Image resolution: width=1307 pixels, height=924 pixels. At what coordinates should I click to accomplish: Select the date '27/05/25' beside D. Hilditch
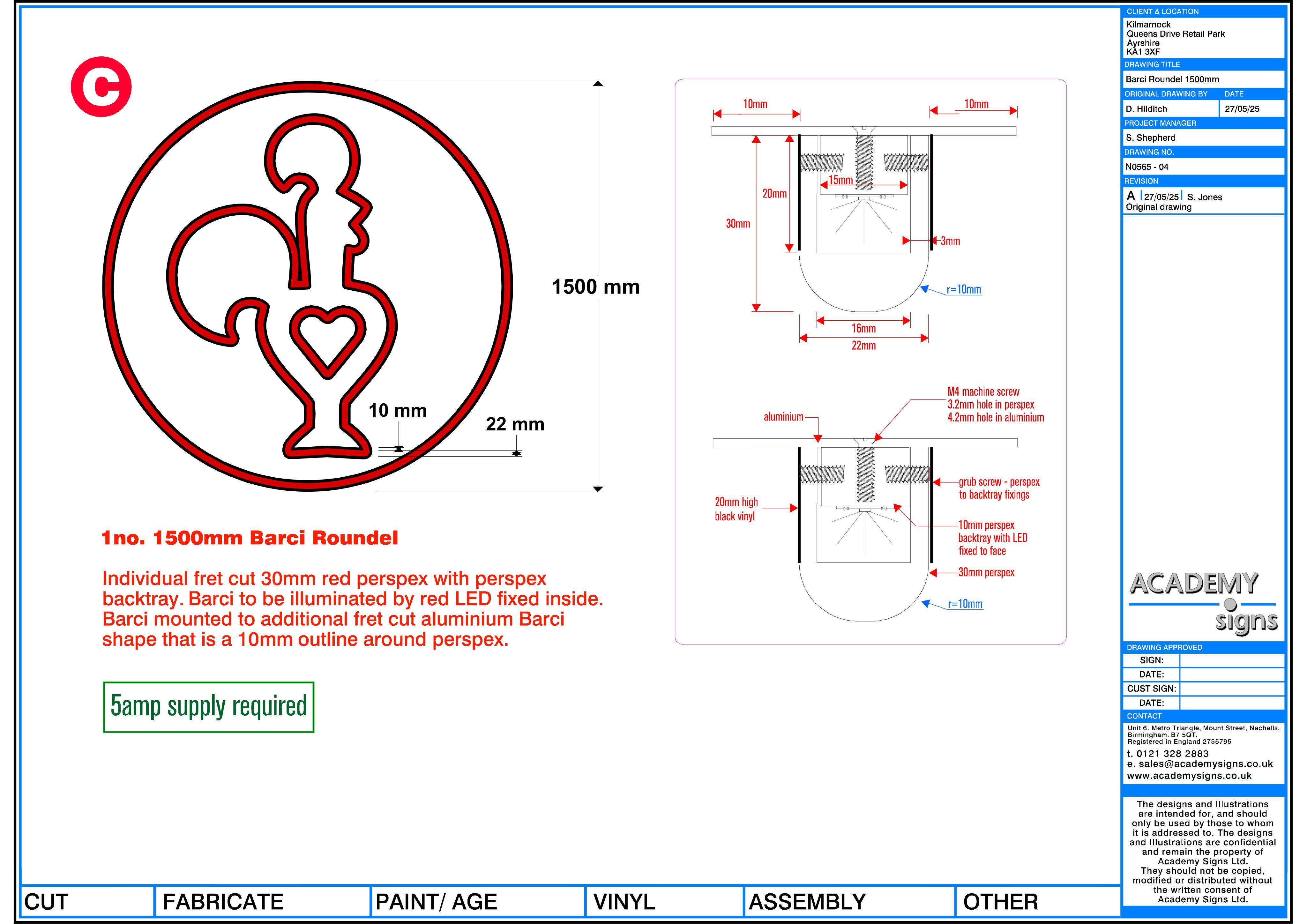pyautogui.click(x=1242, y=109)
